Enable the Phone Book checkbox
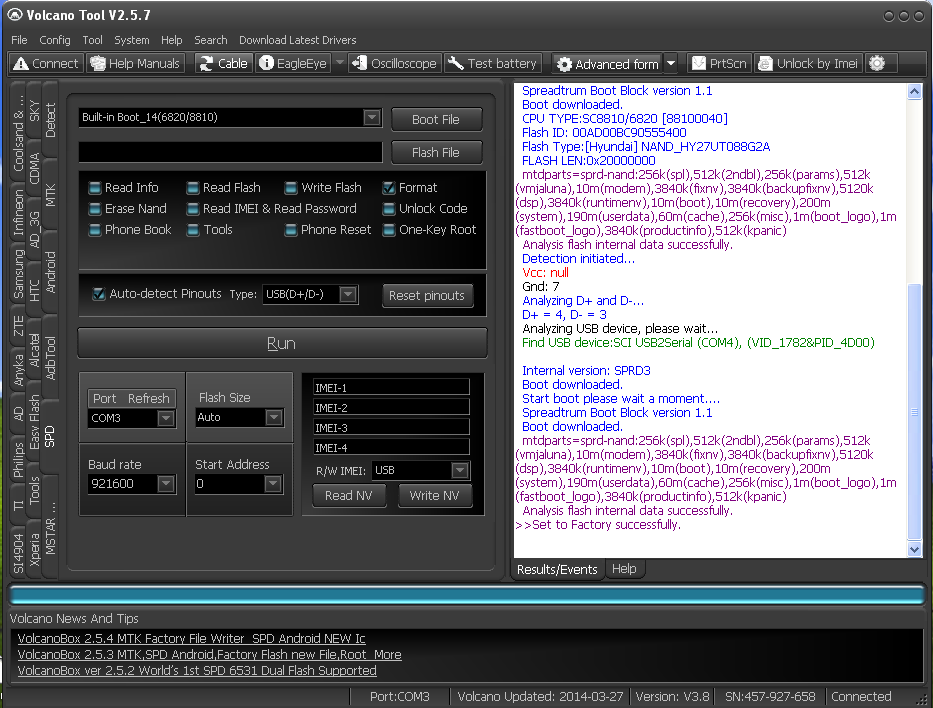This screenshot has height=708, width=933. coord(95,230)
